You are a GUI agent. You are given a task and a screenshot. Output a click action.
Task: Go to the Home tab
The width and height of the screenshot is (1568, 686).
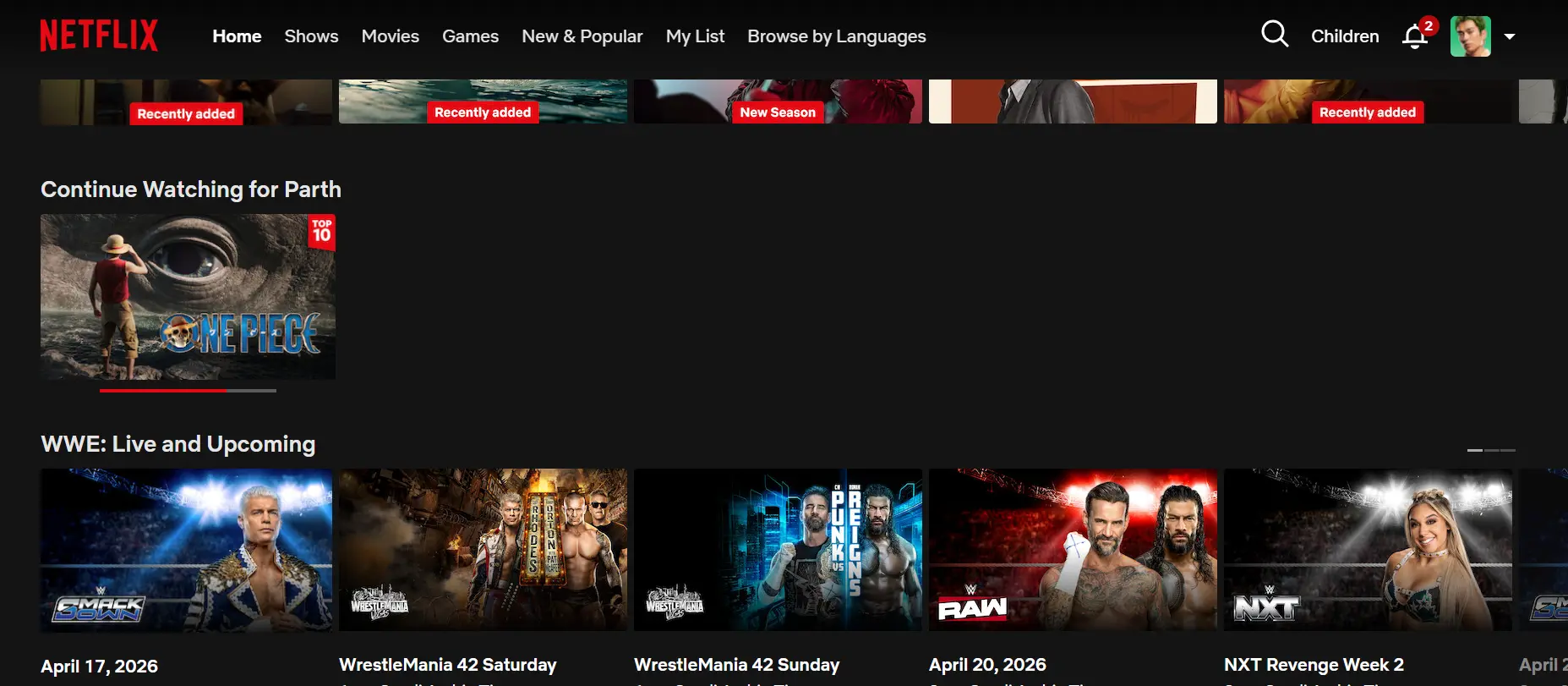[x=237, y=36]
